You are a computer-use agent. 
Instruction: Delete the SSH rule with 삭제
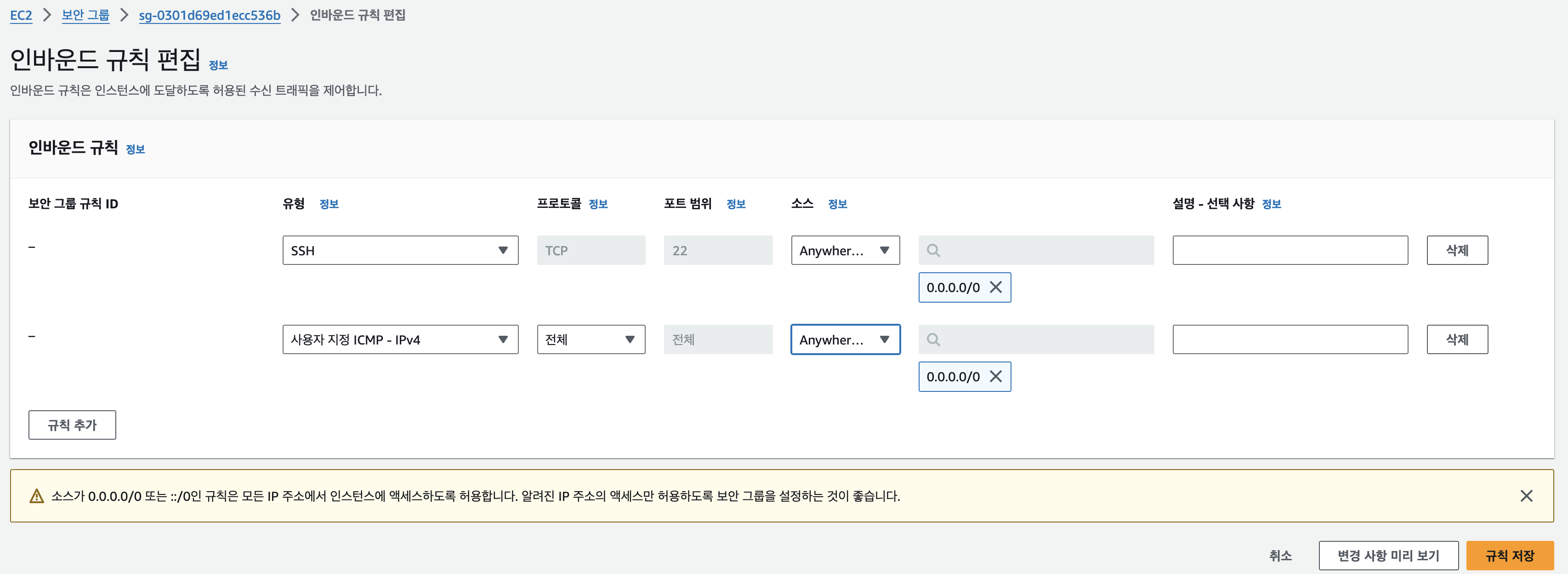click(1457, 251)
